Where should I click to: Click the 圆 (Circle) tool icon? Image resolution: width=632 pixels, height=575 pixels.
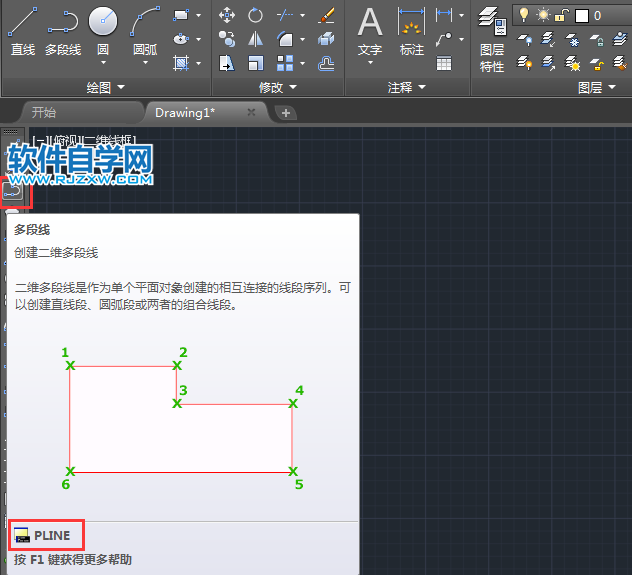103,30
